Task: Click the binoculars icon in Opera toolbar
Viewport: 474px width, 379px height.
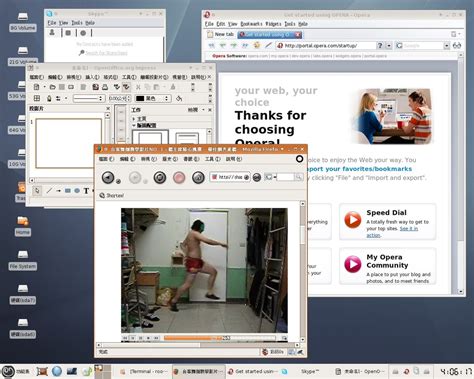Action: [457, 46]
